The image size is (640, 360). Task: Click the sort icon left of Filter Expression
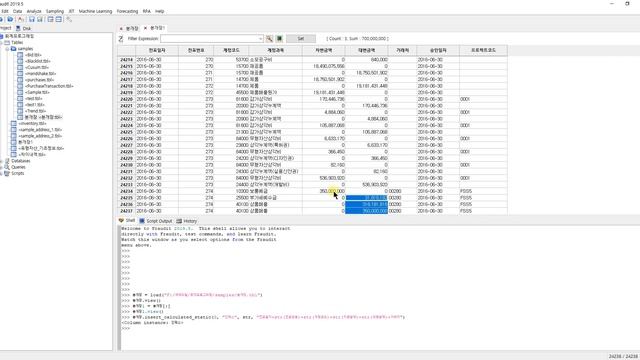click(121, 38)
